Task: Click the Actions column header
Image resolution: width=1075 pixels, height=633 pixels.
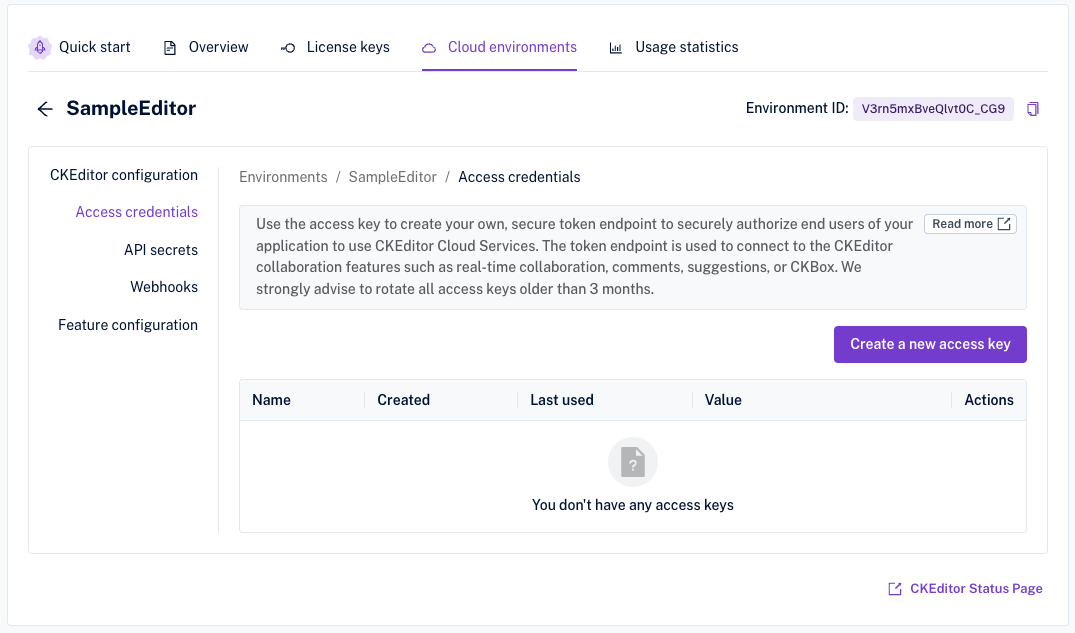Action: click(x=989, y=400)
